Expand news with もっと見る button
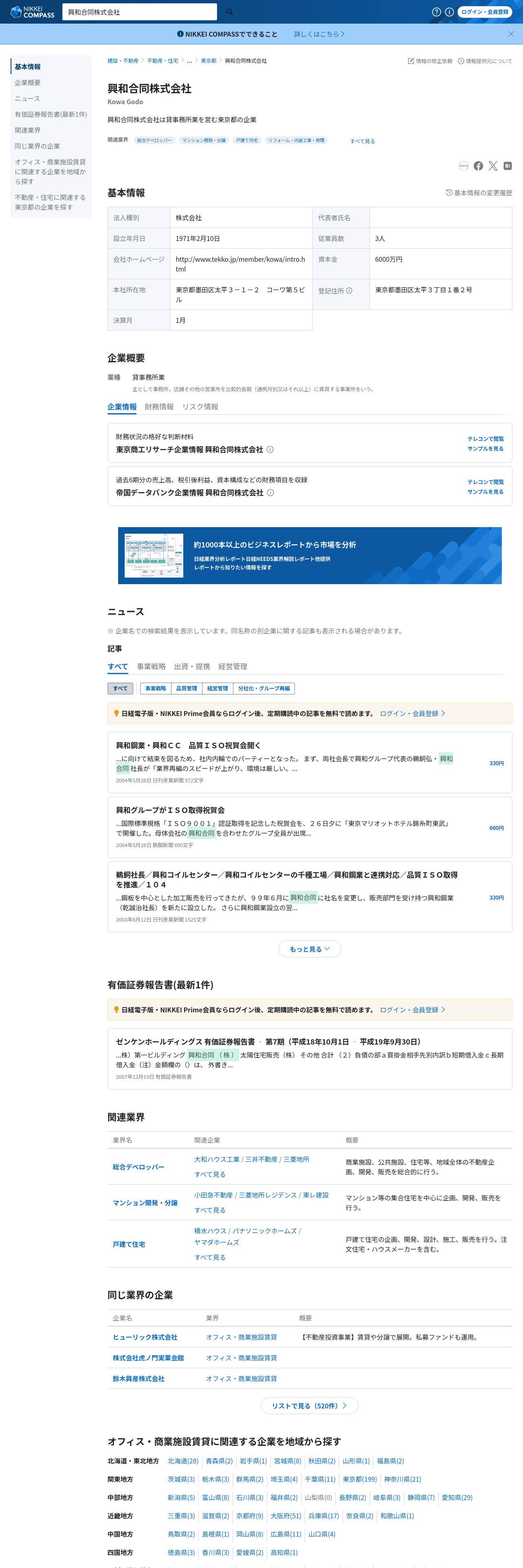The image size is (523, 1568). pyautogui.click(x=310, y=949)
